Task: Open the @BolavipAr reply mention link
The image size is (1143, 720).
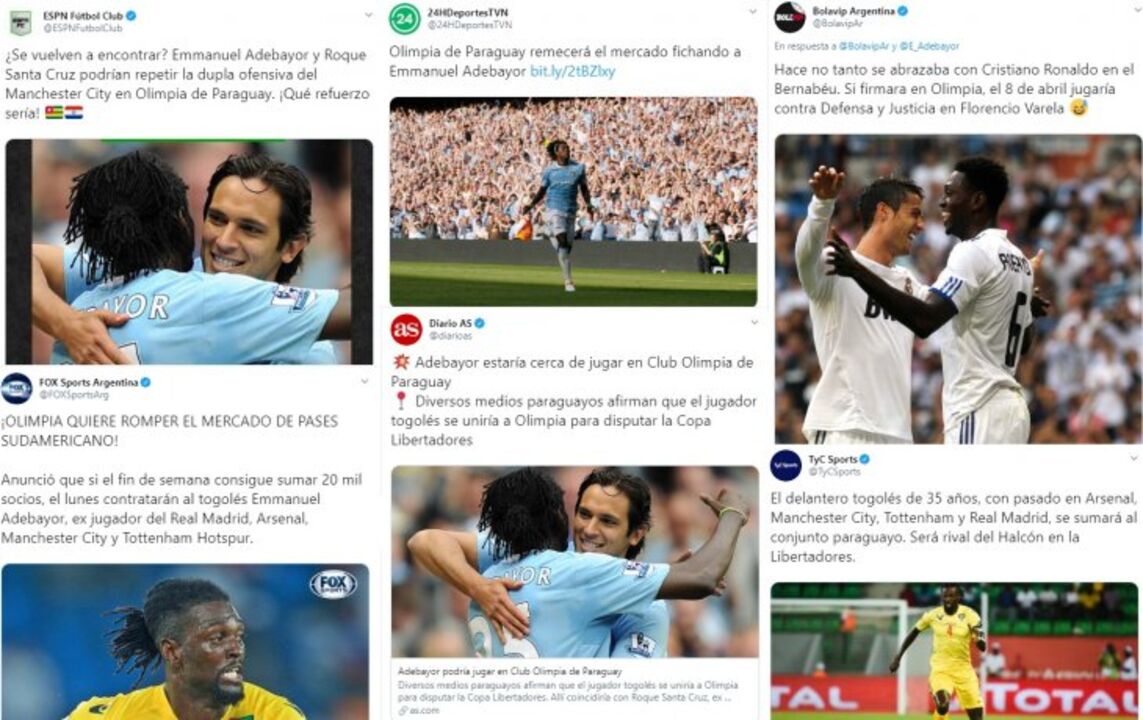Action: [x=863, y=46]
